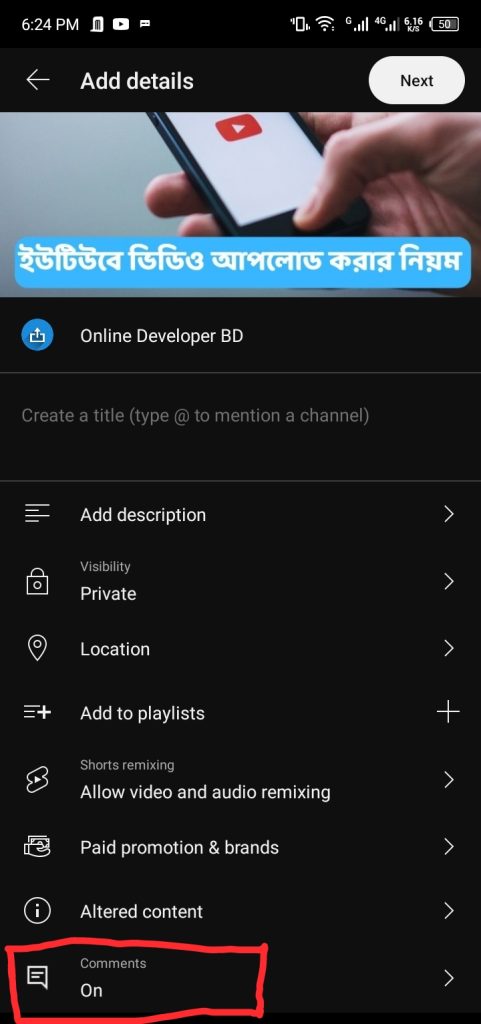
Task: Tap the visibility lock icon
Action: pyautogui.click(x=37, y=581)
